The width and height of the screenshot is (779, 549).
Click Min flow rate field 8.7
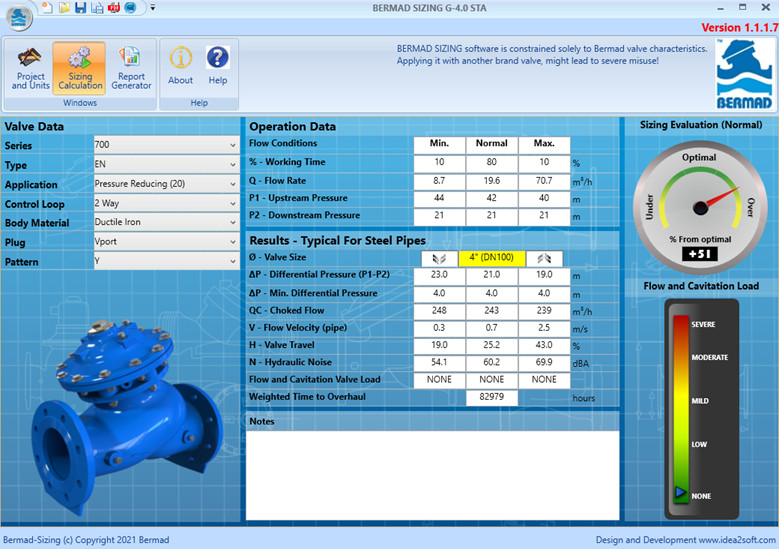439,181
